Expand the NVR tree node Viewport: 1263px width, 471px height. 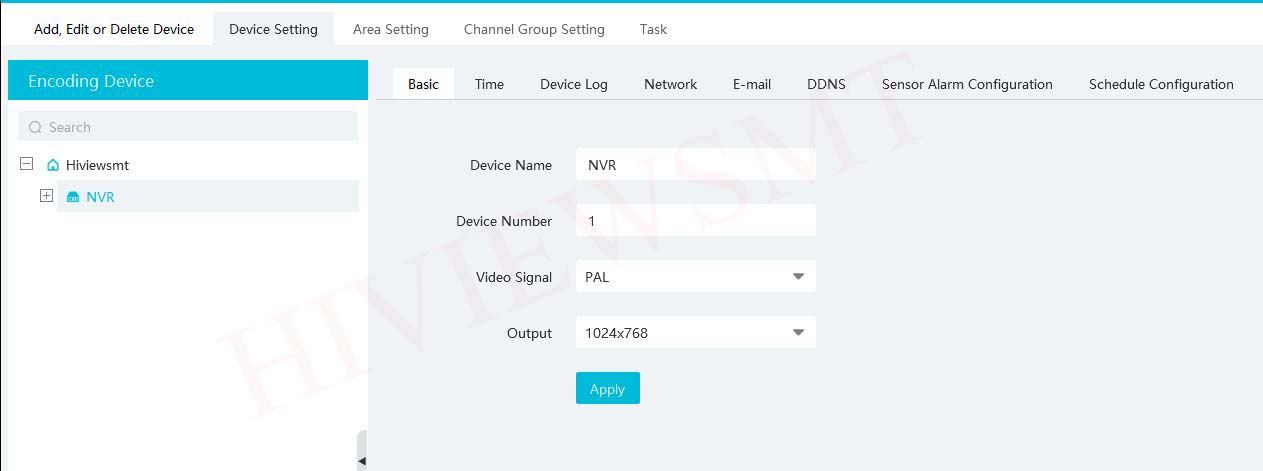[x=46, y=196]
